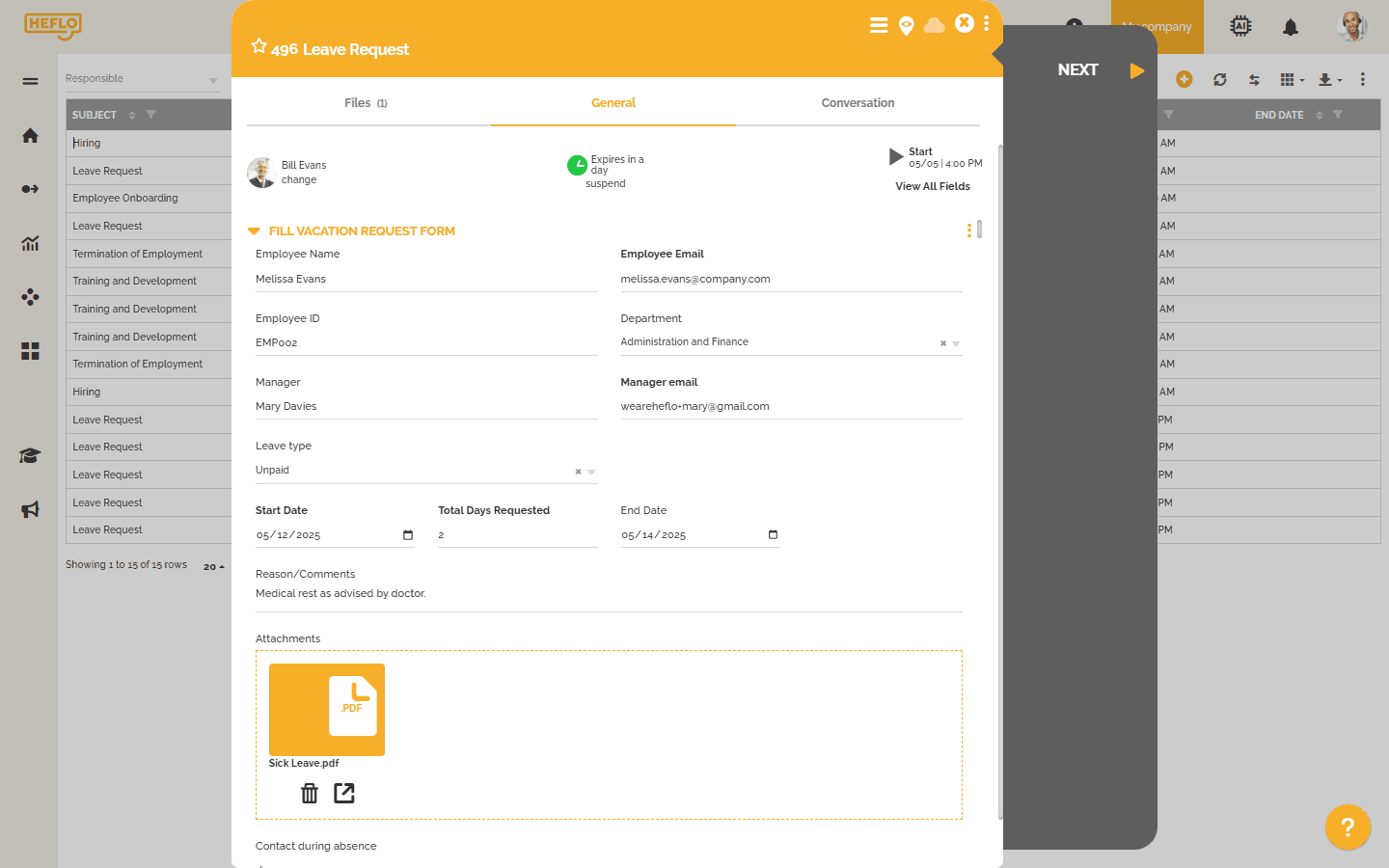Open training via the graduation cap icon
Image resolution: width=1389 pixels, height=868 pixels.
(x=30, y=455)
